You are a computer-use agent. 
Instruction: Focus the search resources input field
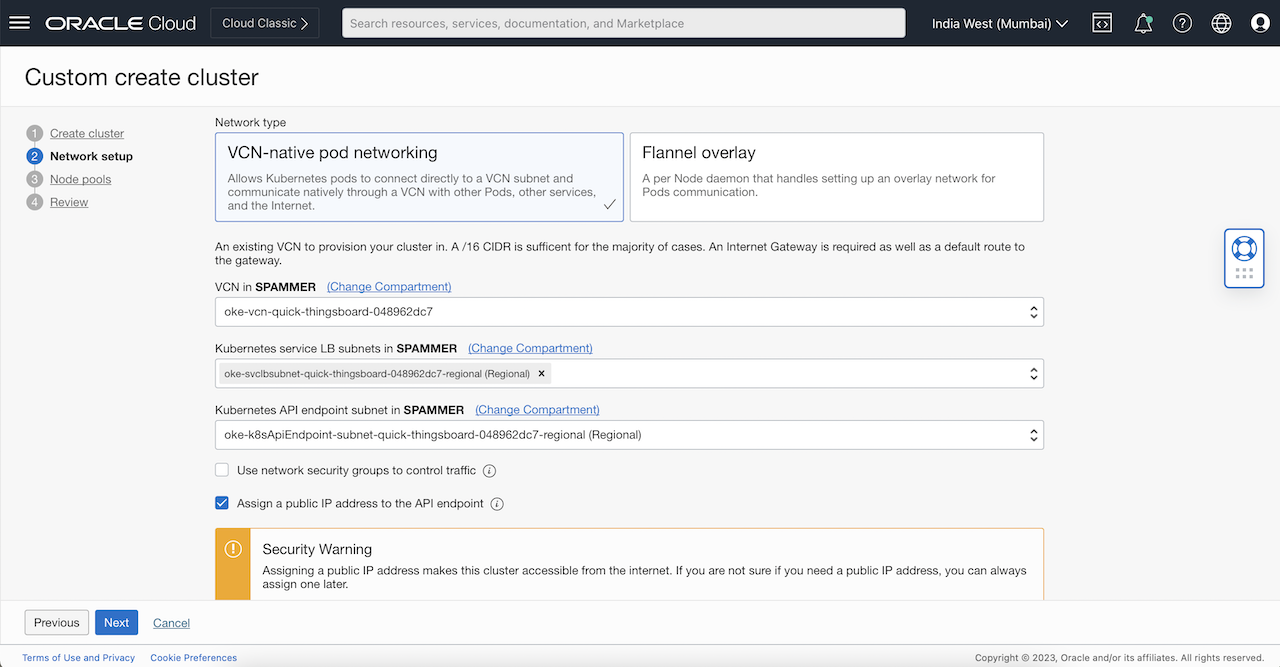point(623,23)
